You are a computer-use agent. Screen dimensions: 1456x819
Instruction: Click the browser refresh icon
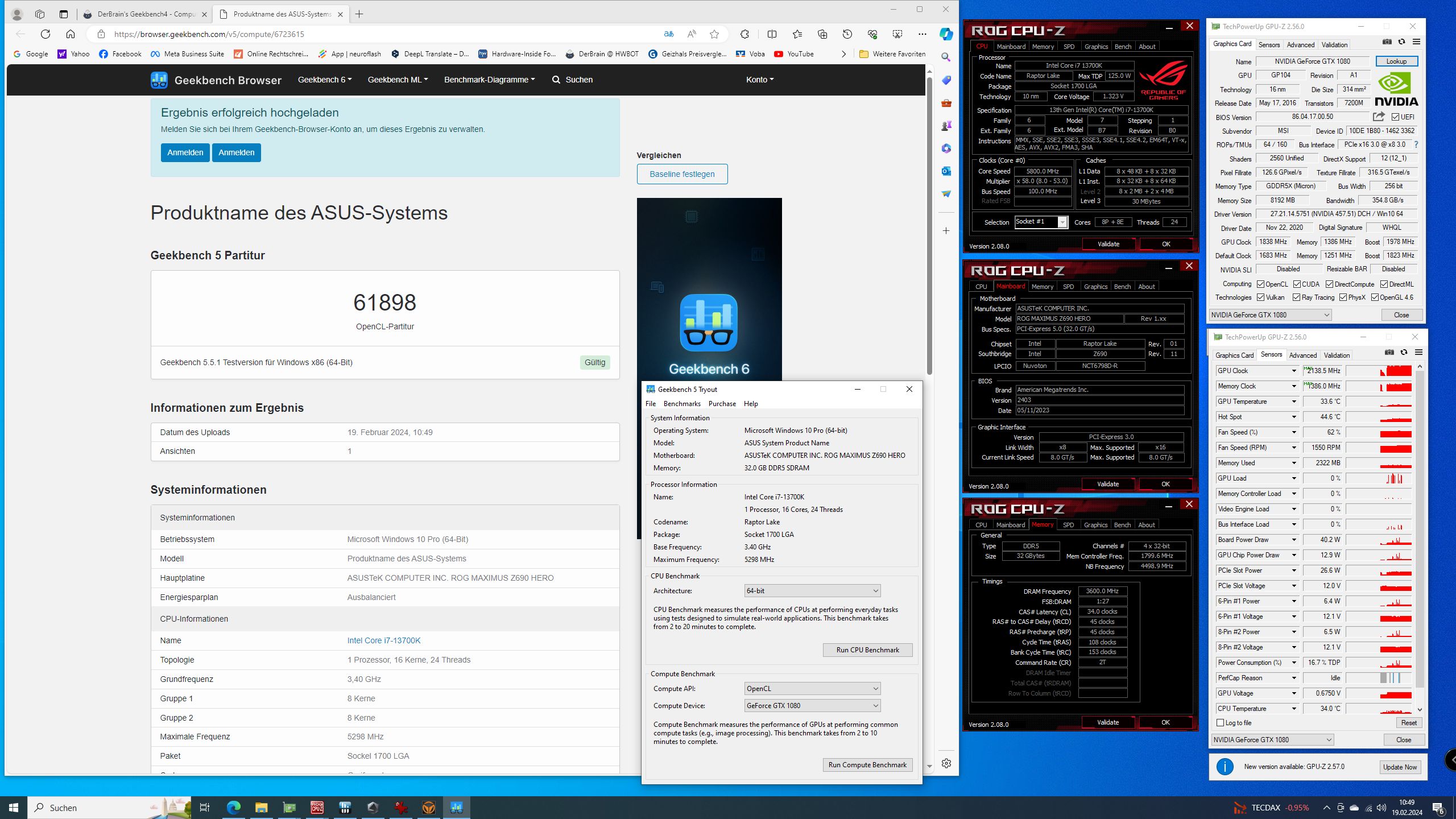[45, 34]
